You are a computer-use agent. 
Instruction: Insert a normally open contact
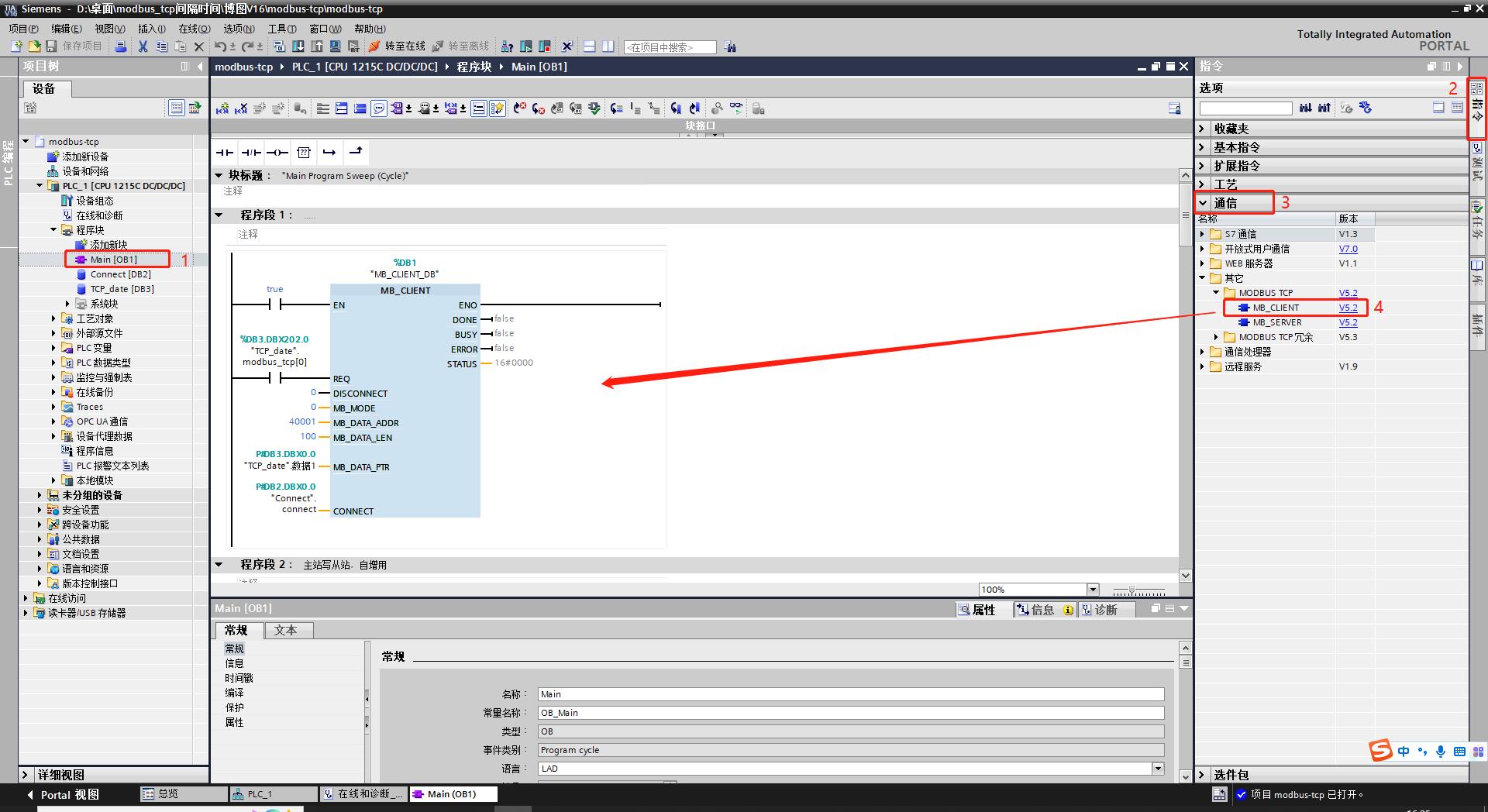225,152
